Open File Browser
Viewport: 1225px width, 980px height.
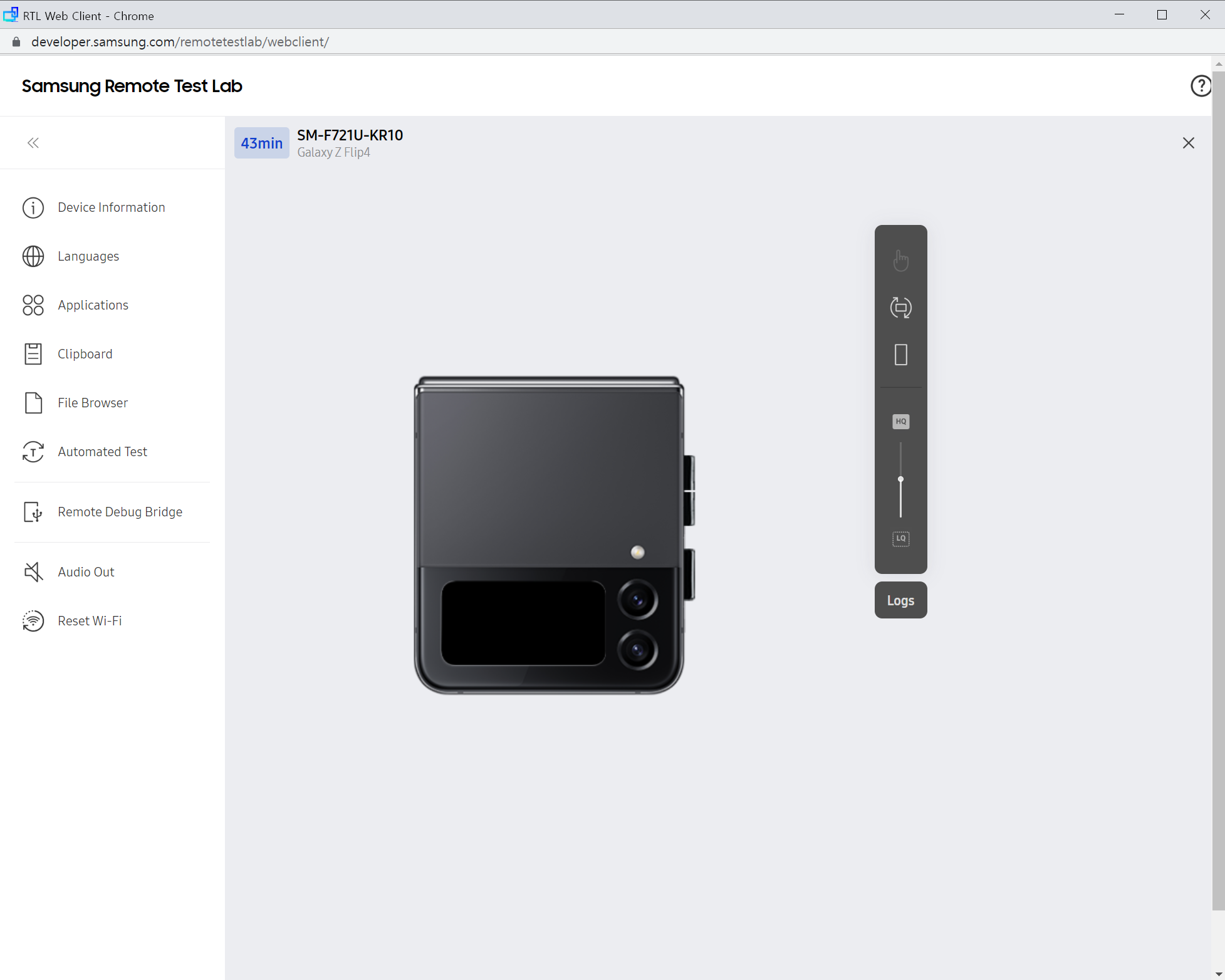click(92, 403)
